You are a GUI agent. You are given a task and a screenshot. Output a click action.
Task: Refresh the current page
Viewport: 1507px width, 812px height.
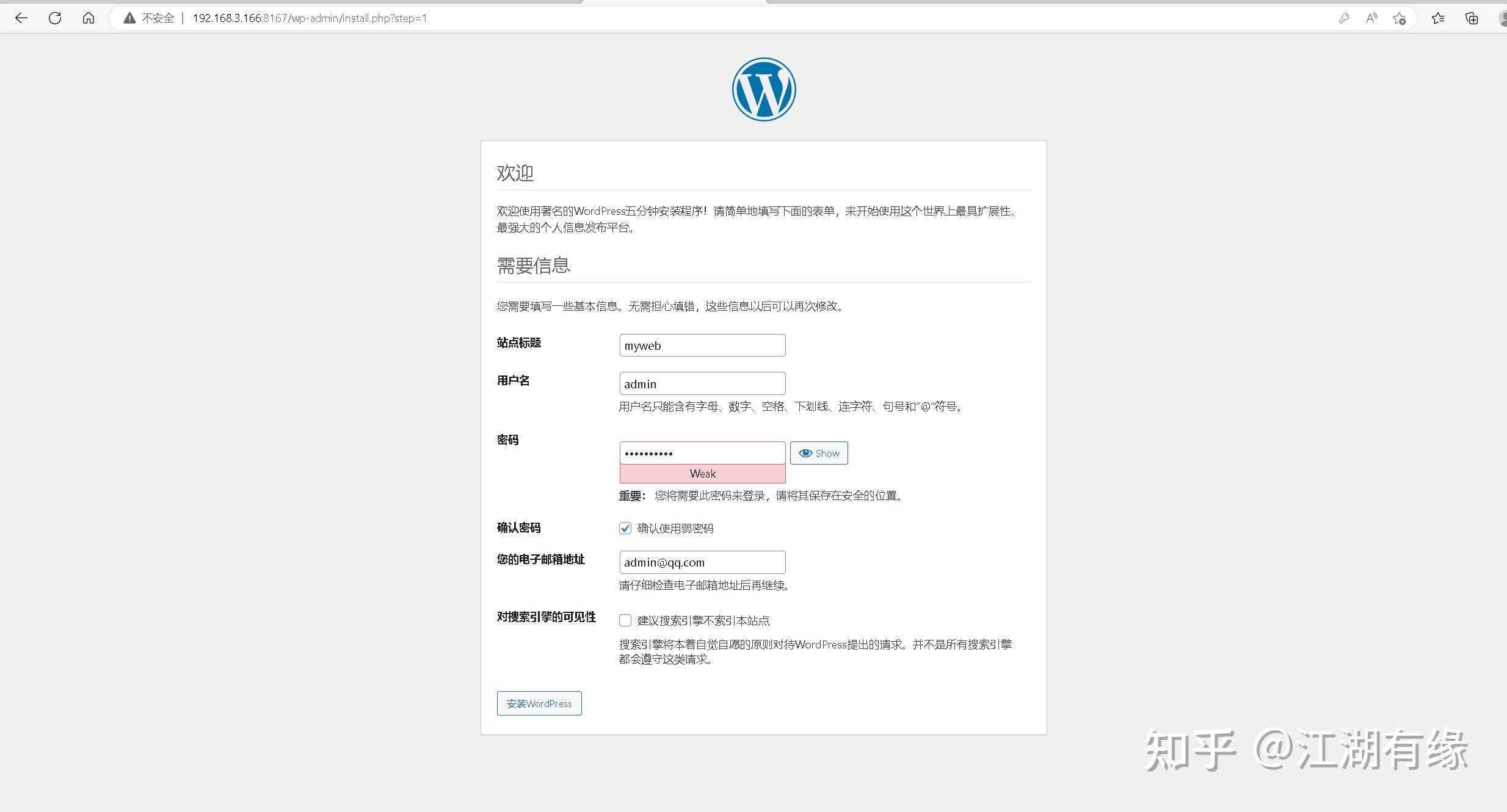click(x=54, y=18)
